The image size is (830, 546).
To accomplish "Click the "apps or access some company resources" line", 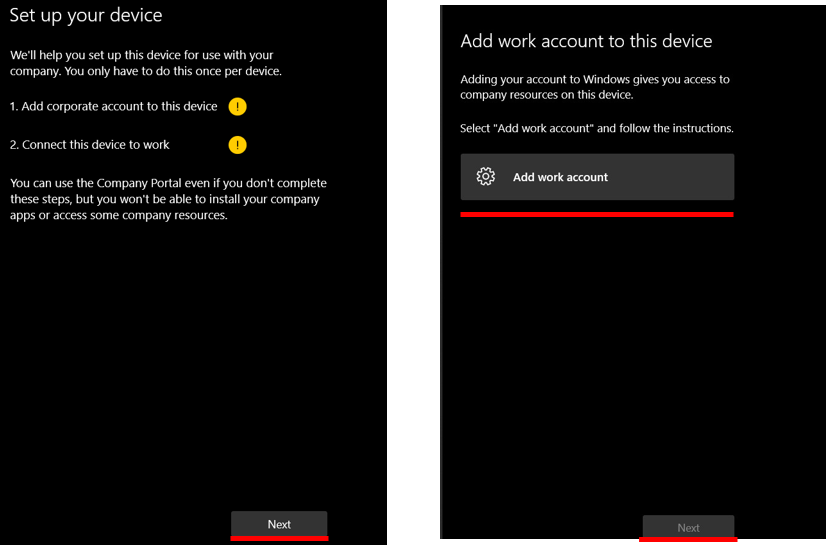I will (x=118, y=216).
